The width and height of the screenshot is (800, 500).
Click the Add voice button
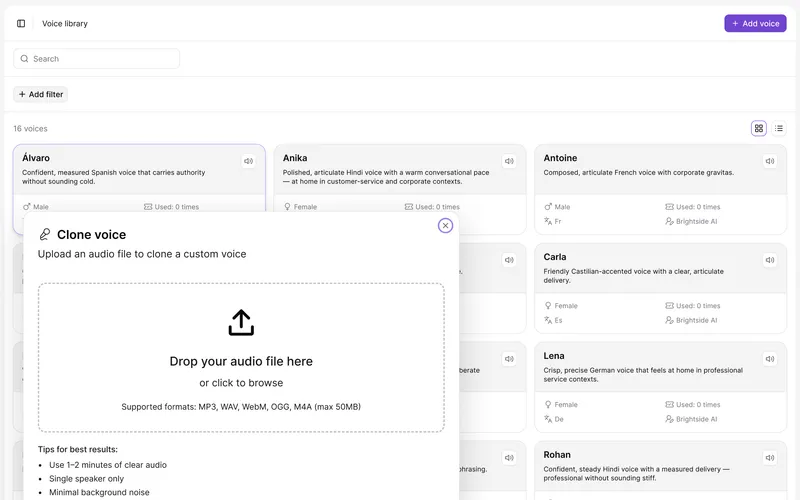point(755,23)
